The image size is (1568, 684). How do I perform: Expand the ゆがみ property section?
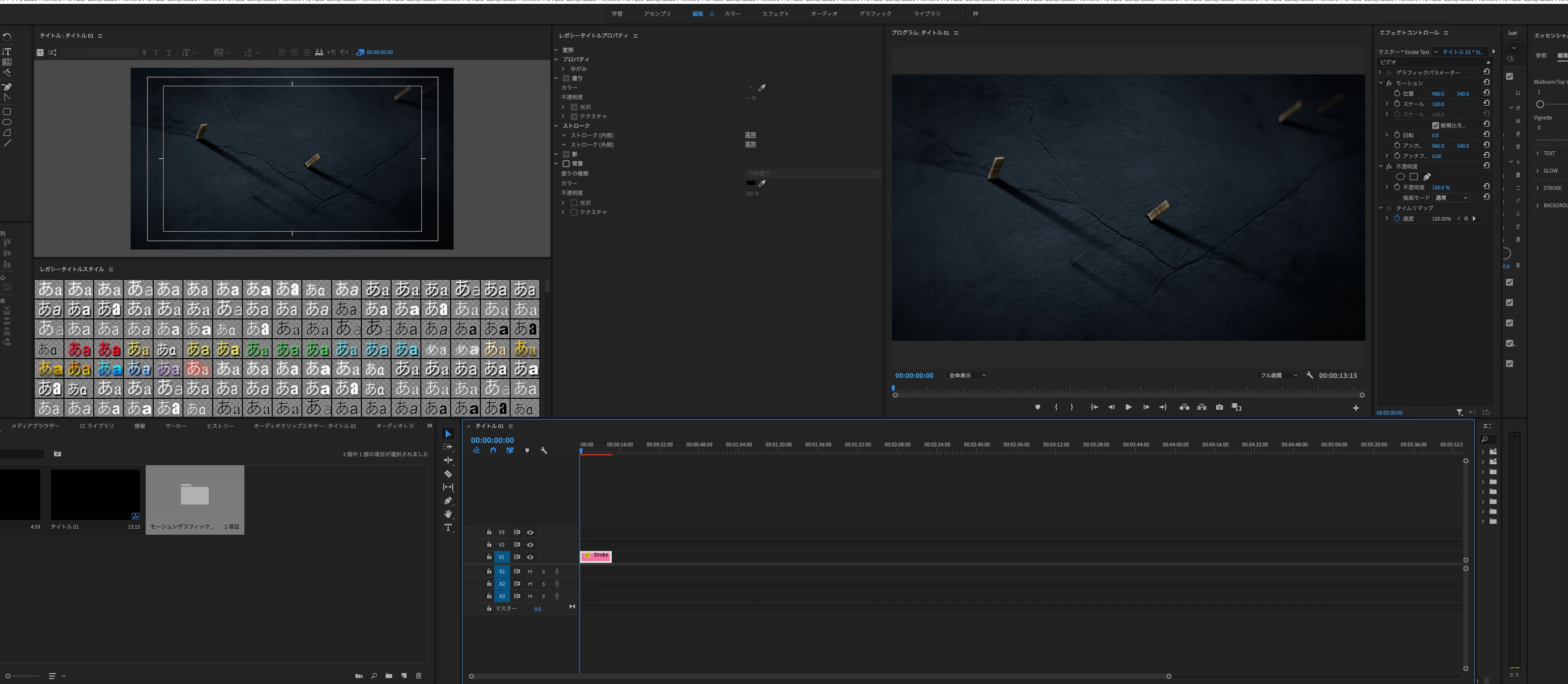point(563,69)
